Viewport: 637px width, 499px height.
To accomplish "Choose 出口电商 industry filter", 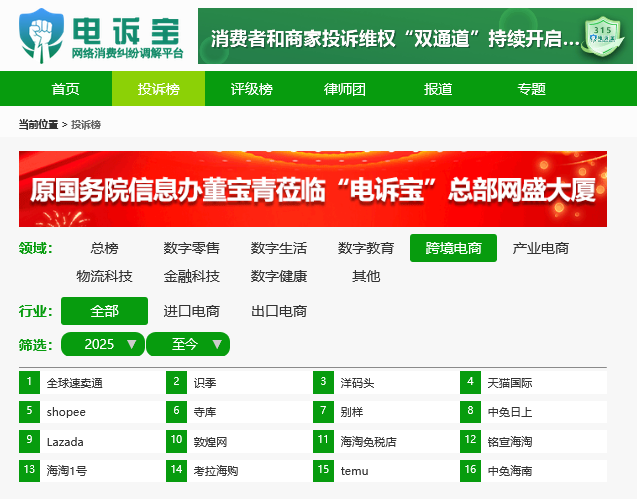I will click(279, 311).
